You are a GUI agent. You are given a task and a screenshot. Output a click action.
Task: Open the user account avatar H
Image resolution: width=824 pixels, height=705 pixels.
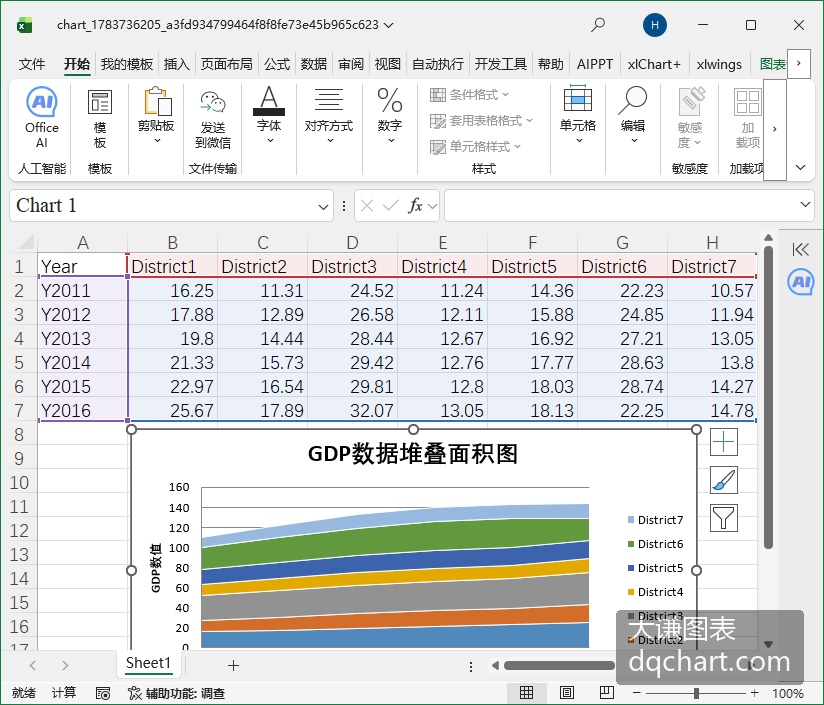coord(655,25)
